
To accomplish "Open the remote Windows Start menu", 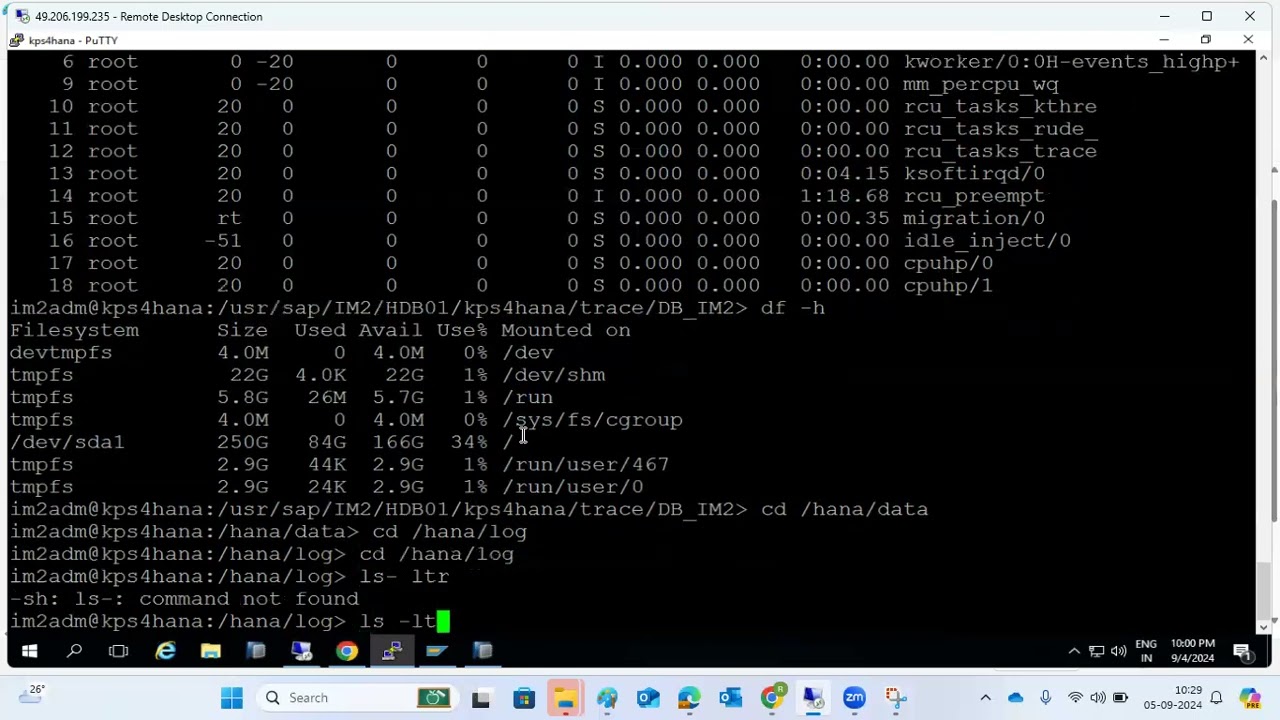I will tap(29, 652).
